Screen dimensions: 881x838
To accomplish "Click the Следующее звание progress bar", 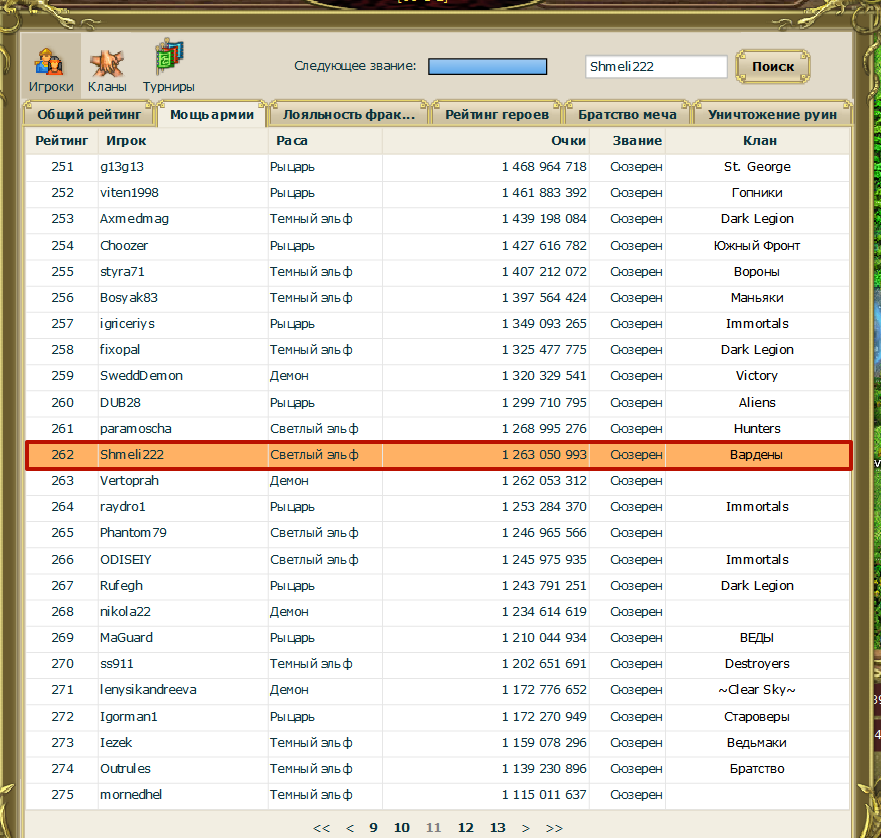I will (487, 66).
